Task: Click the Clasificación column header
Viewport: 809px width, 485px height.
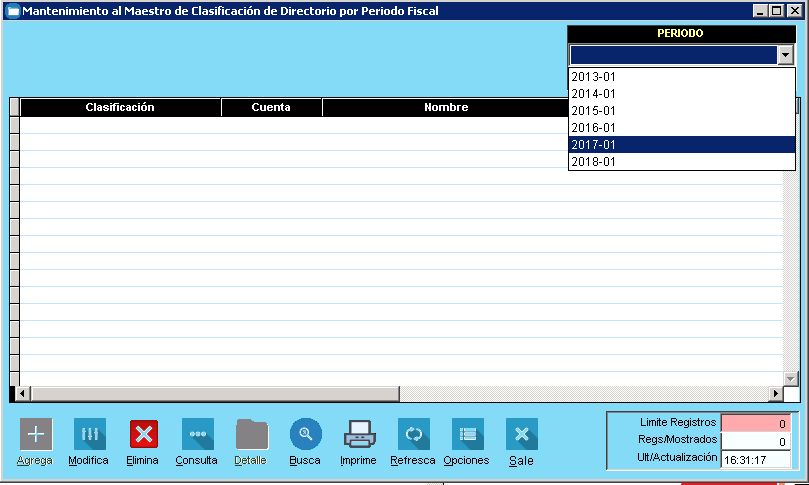Action: [x=120, y=107]
